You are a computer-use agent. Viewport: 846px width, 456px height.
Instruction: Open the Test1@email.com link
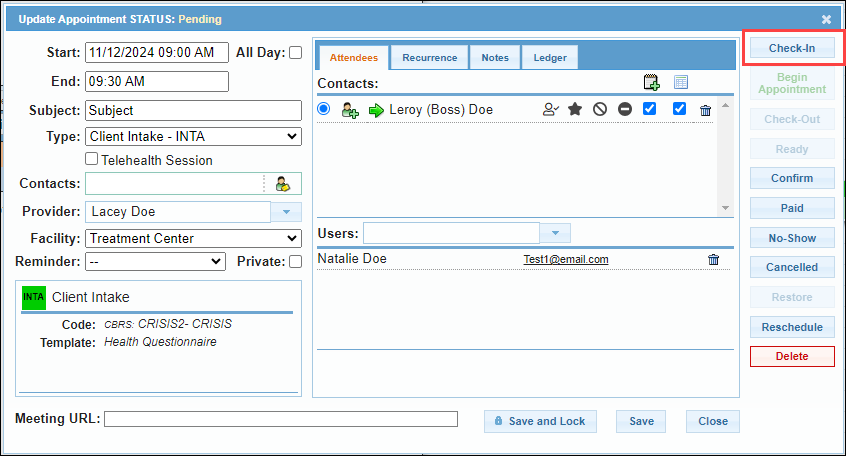point(566,259)
